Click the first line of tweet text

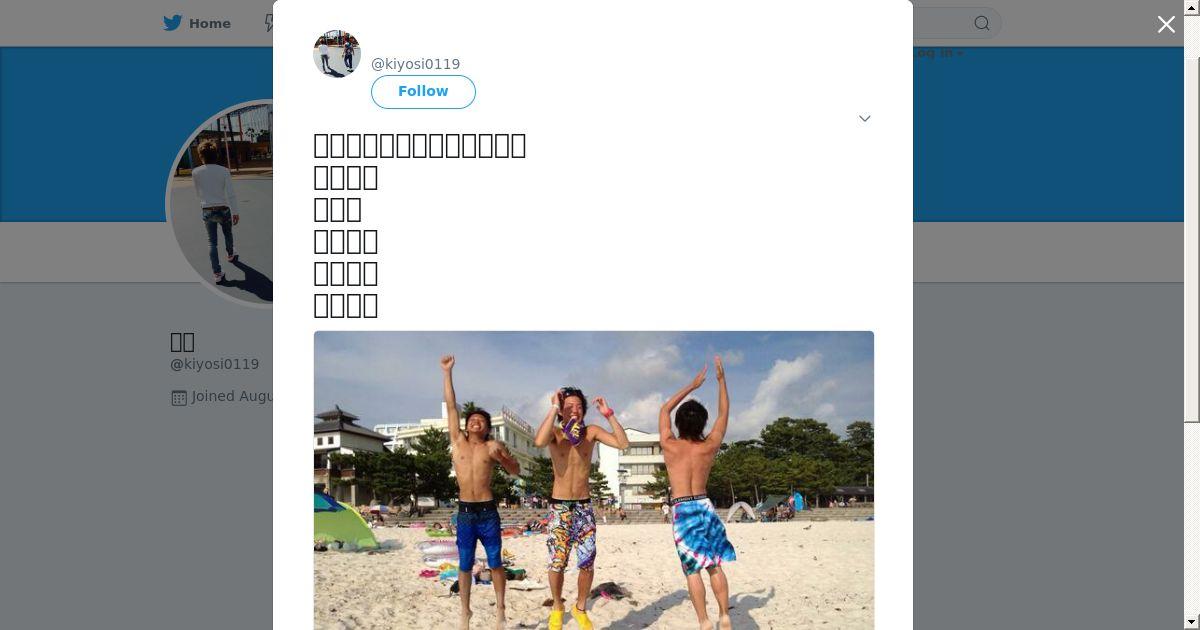click(x=420, y=145)
